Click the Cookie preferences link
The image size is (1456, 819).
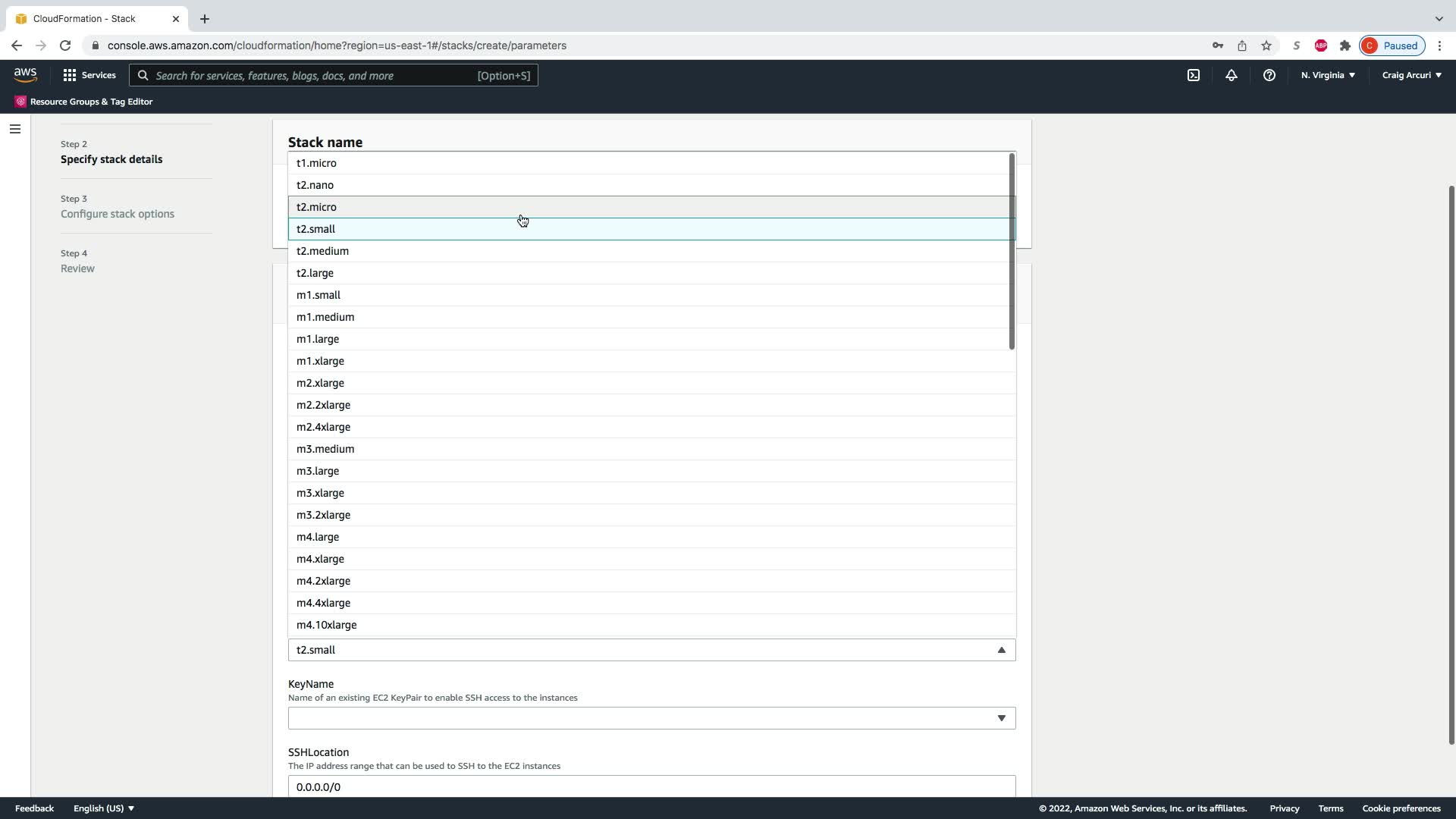1401,808
